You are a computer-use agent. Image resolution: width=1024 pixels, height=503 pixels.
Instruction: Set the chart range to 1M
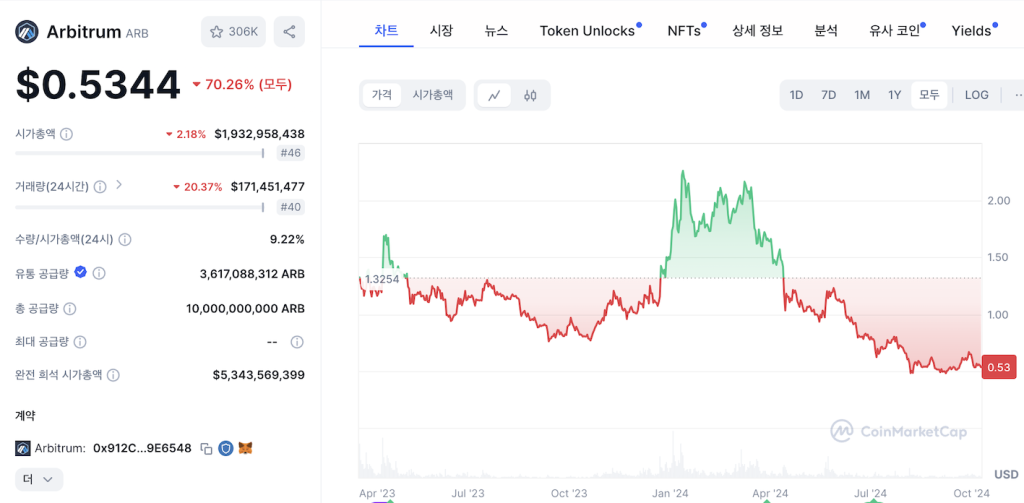(x=862, y=95)
